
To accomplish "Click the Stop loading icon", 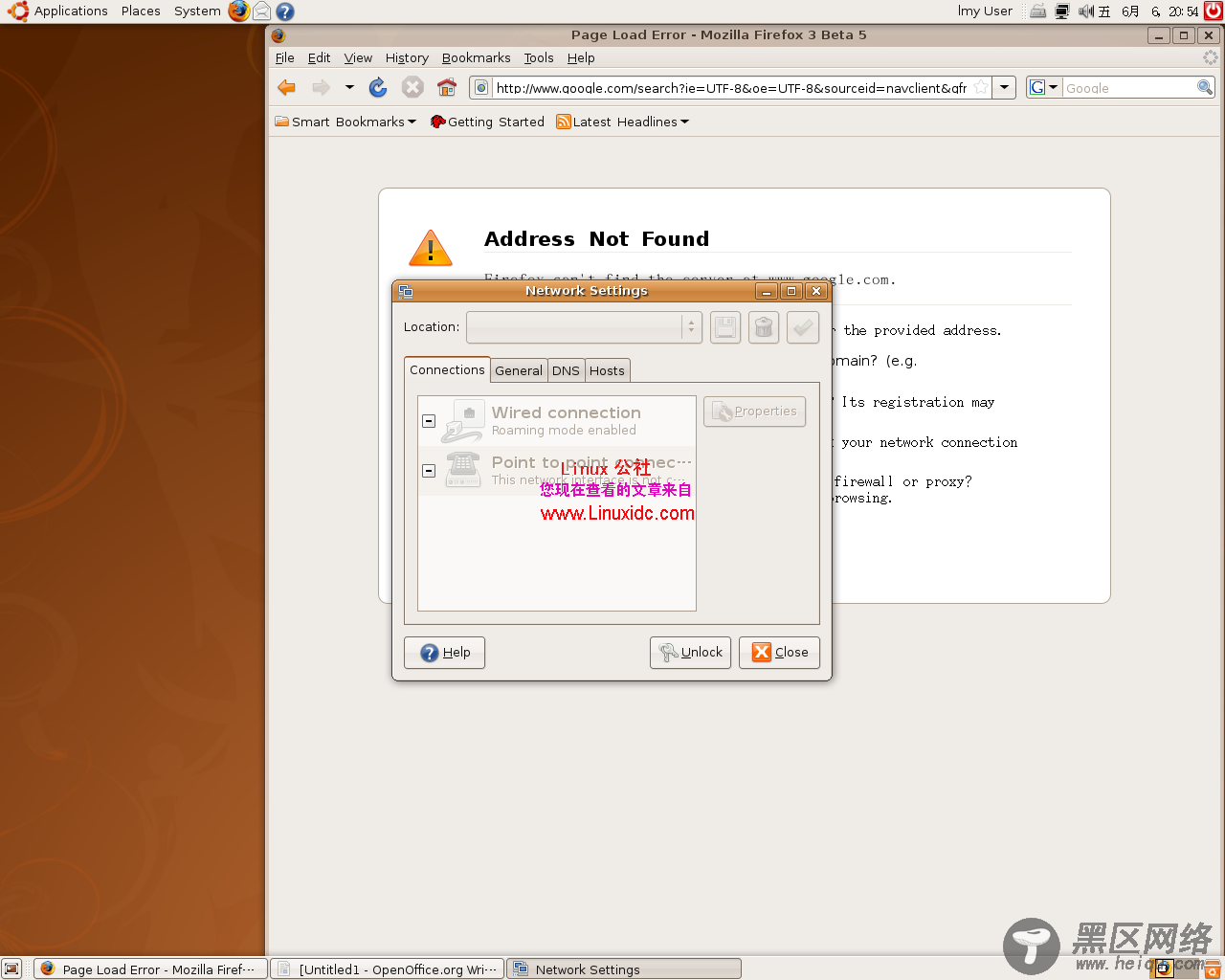I will (x=412, y=88).
